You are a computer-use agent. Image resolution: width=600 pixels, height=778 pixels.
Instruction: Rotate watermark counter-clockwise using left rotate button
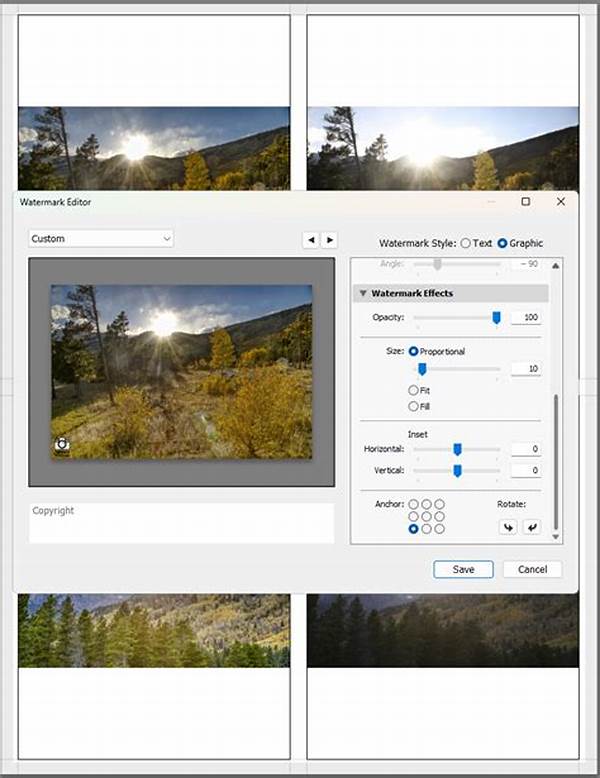508,527
